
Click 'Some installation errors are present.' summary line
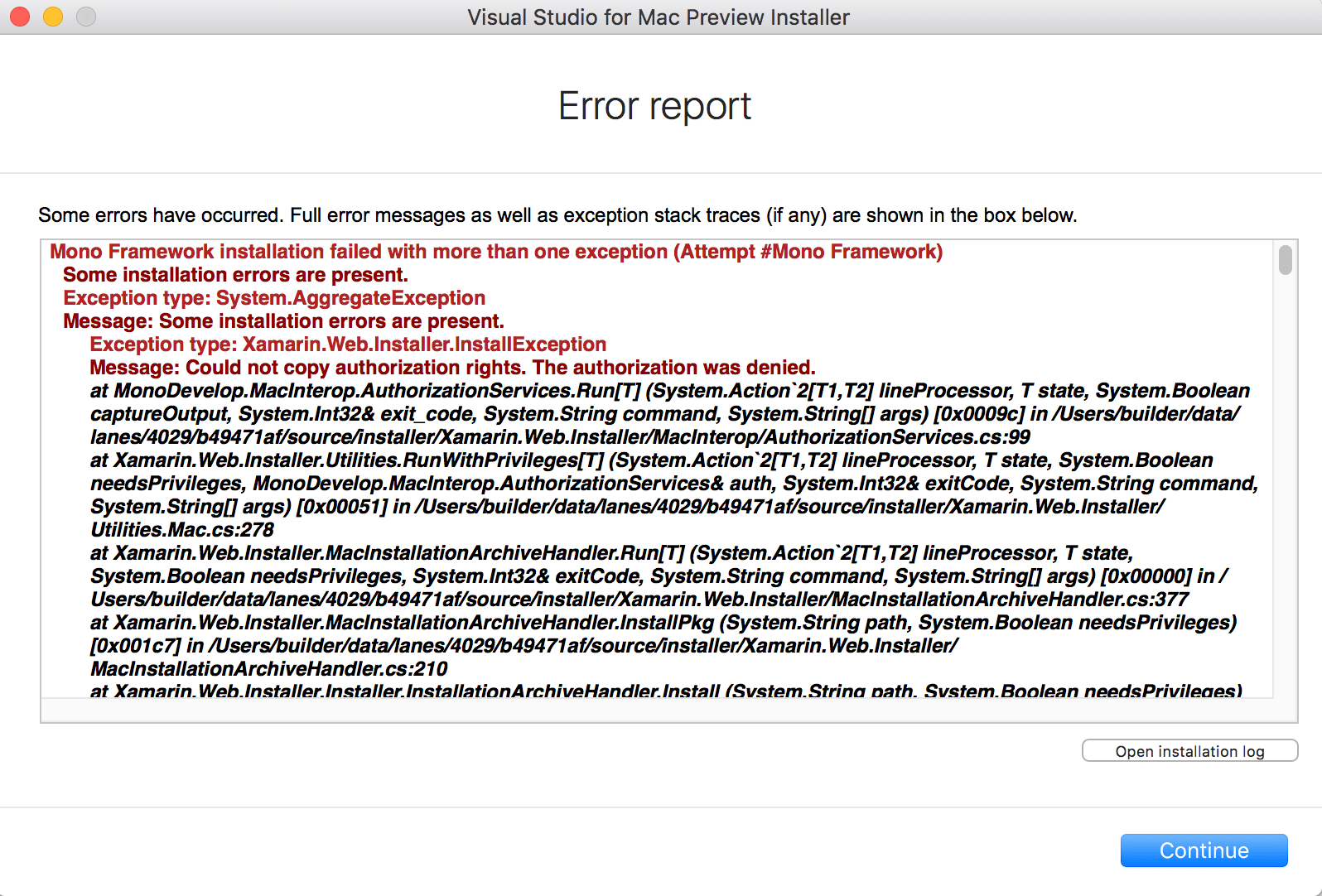point(235,275)
